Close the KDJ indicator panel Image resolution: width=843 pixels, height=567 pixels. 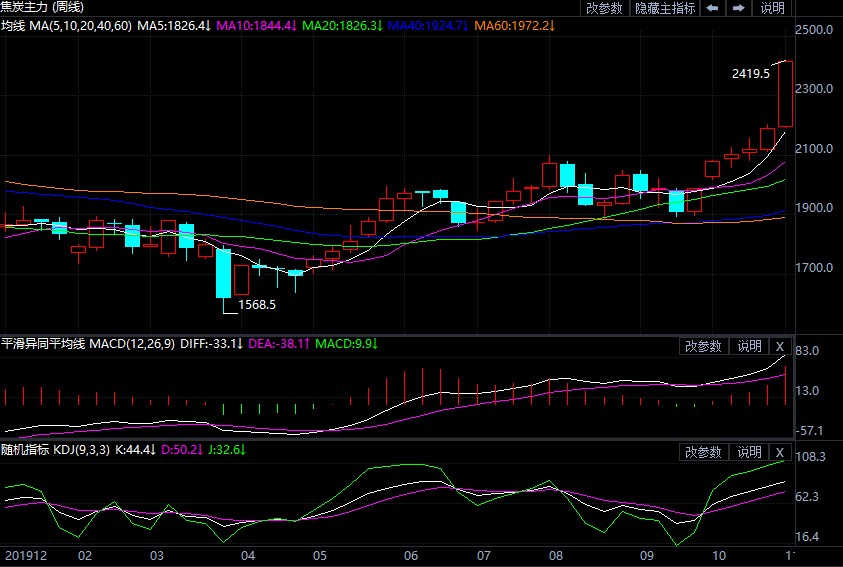tap(780, 452)
